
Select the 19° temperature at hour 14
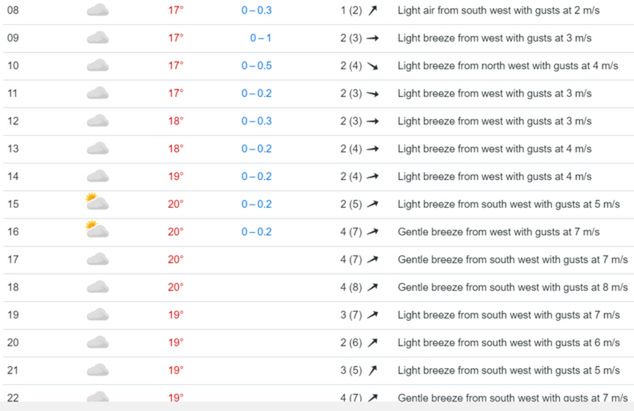point(176,176)
